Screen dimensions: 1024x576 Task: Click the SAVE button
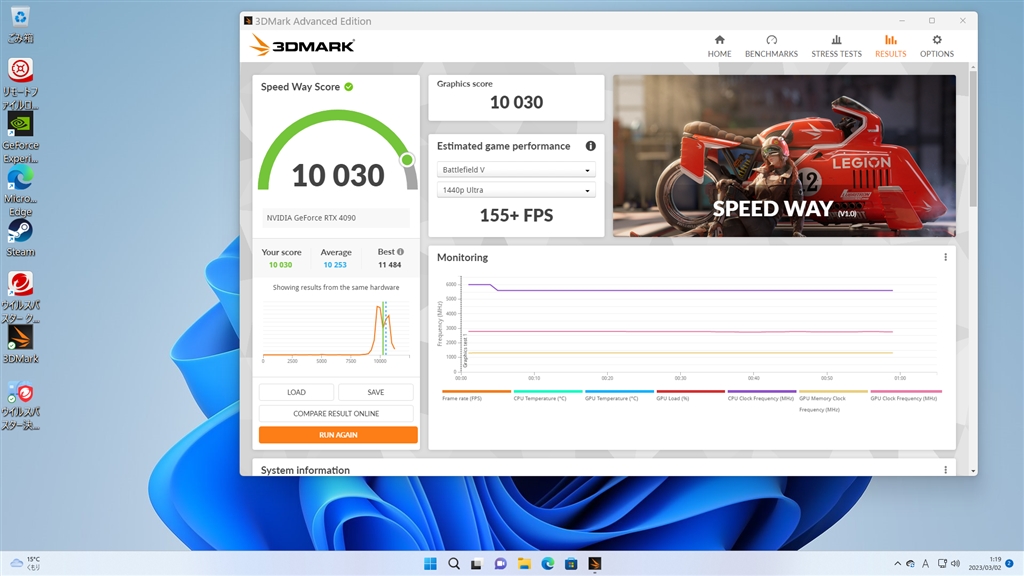(x=376, y=392)
